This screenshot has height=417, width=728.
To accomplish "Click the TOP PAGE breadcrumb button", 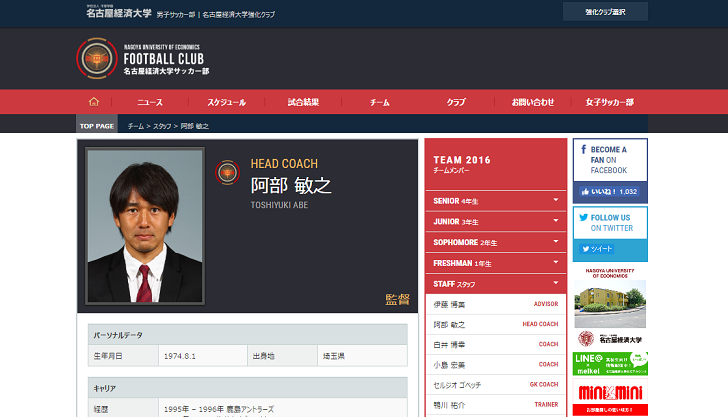I will coord(97,126).
